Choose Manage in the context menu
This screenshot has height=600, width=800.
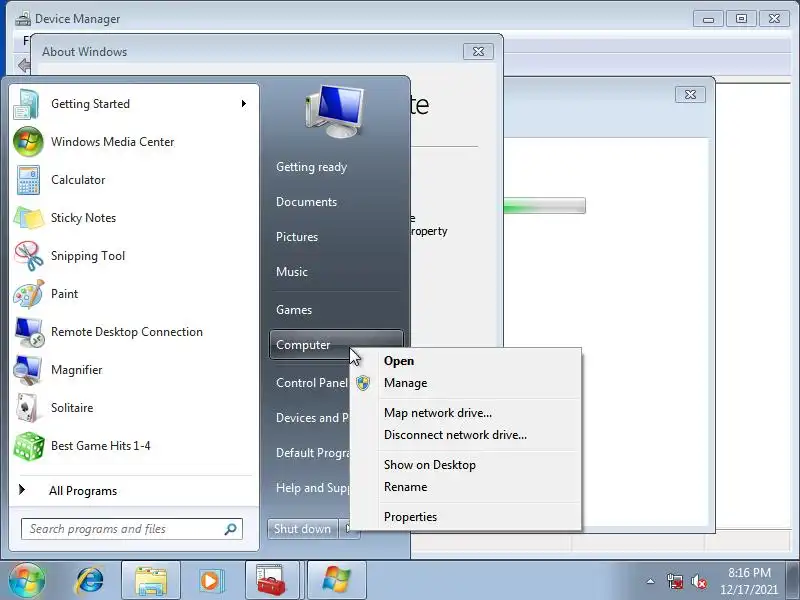(x=406, y=383)
